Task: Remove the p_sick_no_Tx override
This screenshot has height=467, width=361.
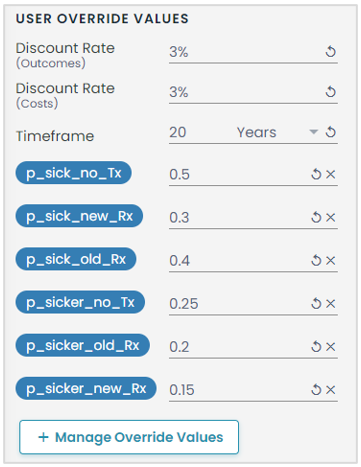Action: pyautogui.click(x=330, y=174)
